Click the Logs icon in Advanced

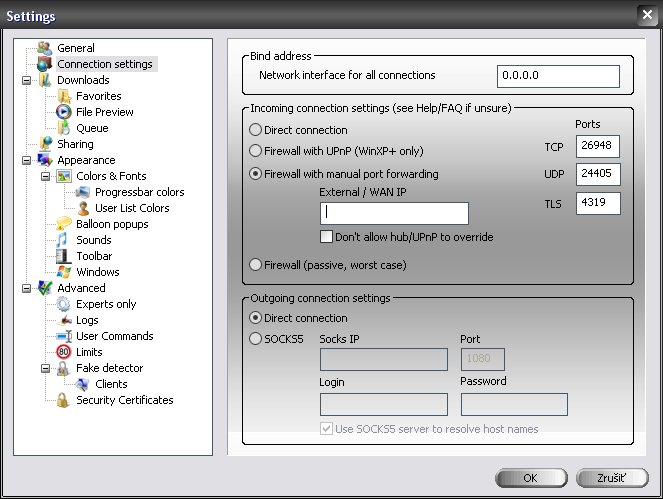pyautogui.click(x=64, y=320)
